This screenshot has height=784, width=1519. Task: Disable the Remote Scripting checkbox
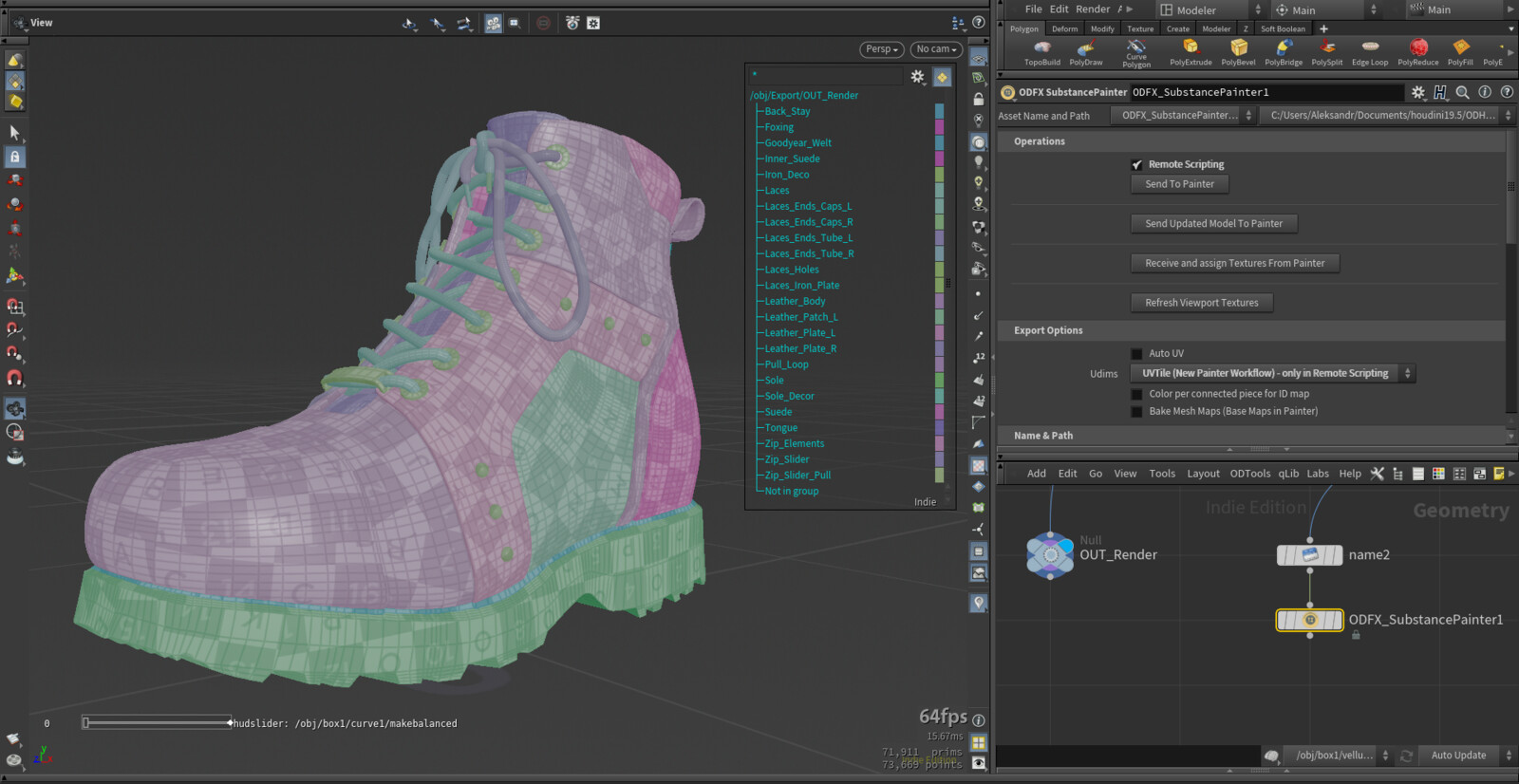pos(1136,164)
